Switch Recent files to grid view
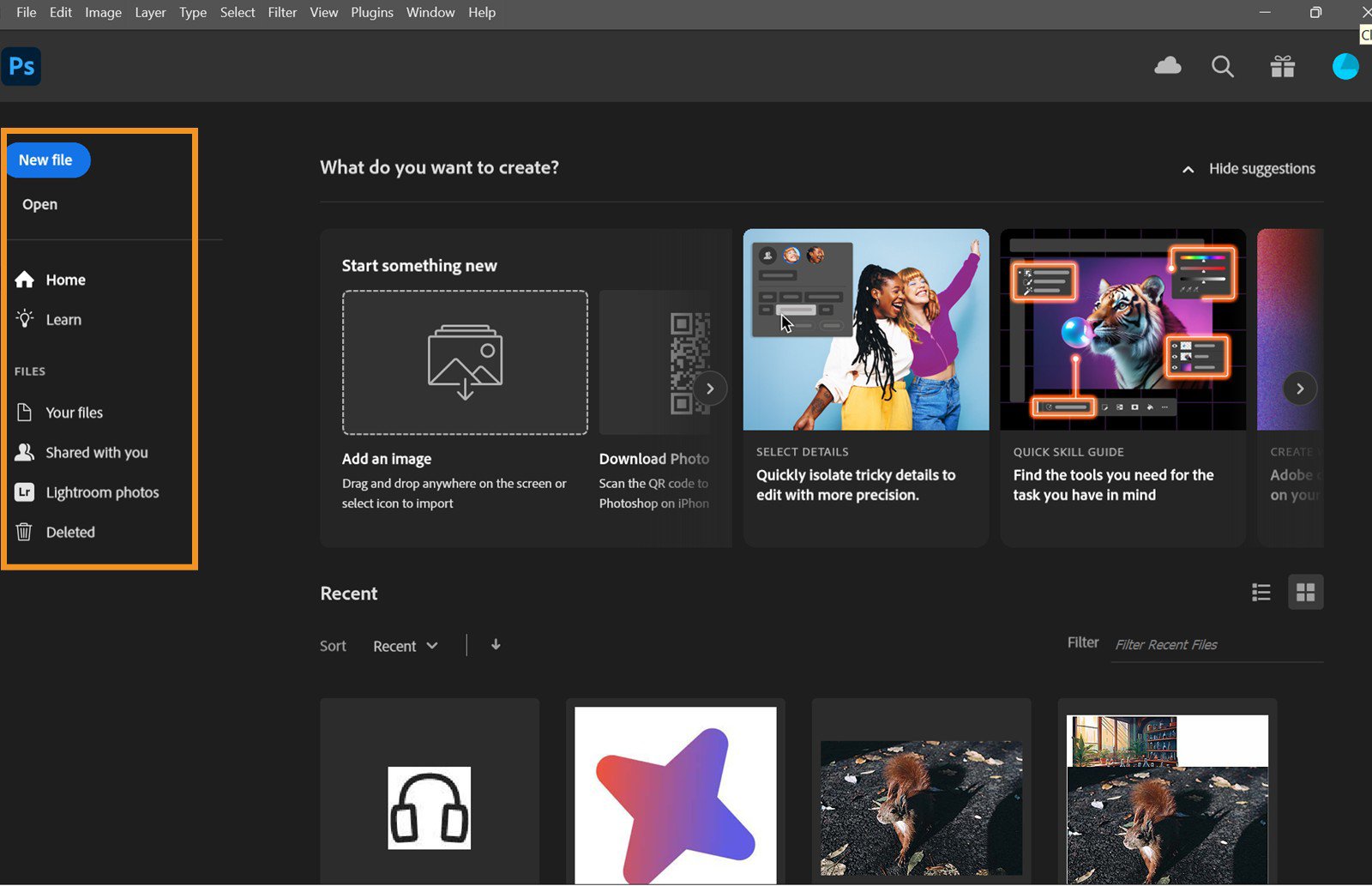 [x=1305, y=592]
